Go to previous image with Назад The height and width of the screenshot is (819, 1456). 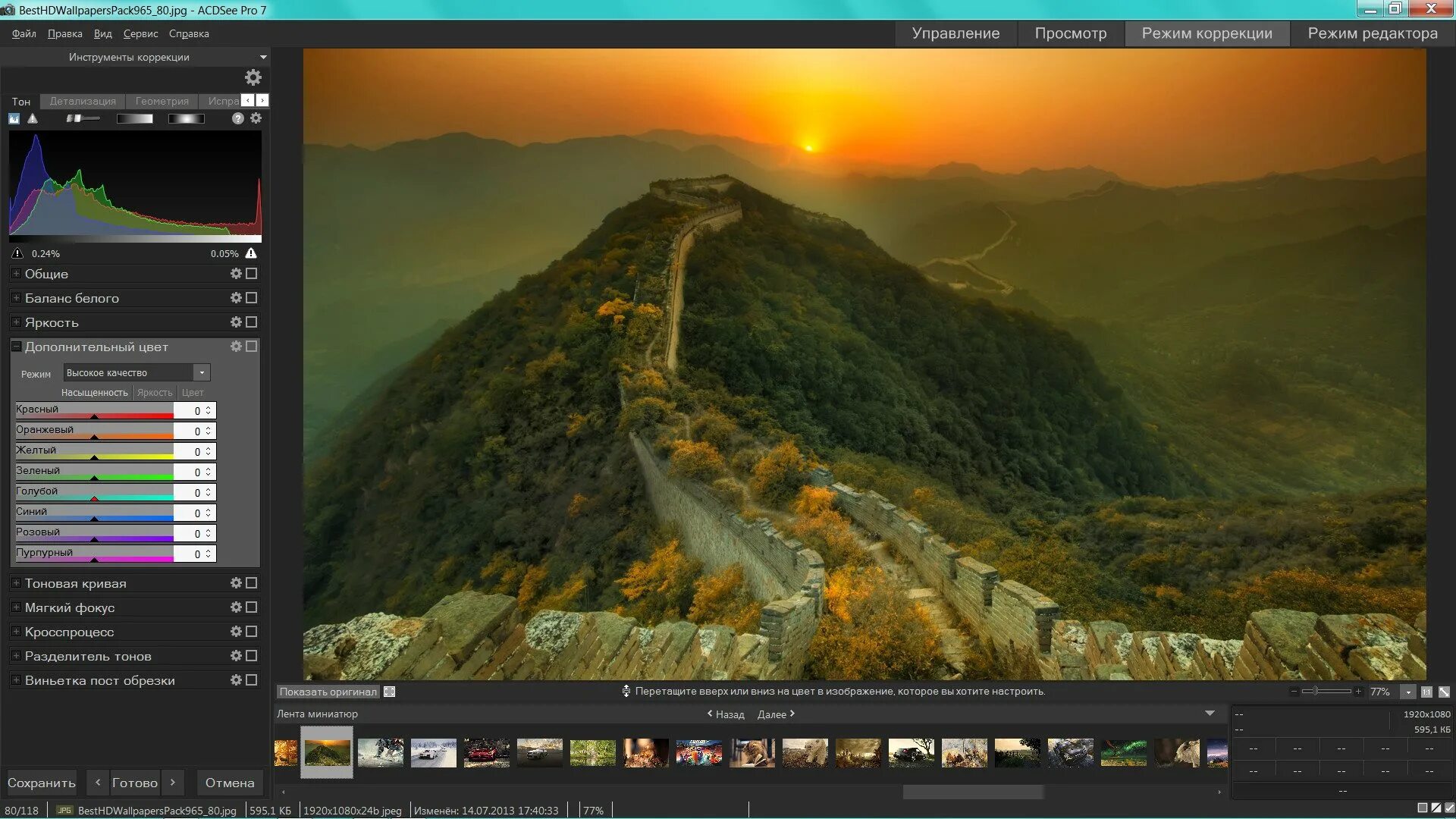pyautogui.click(x=726, y=714)
